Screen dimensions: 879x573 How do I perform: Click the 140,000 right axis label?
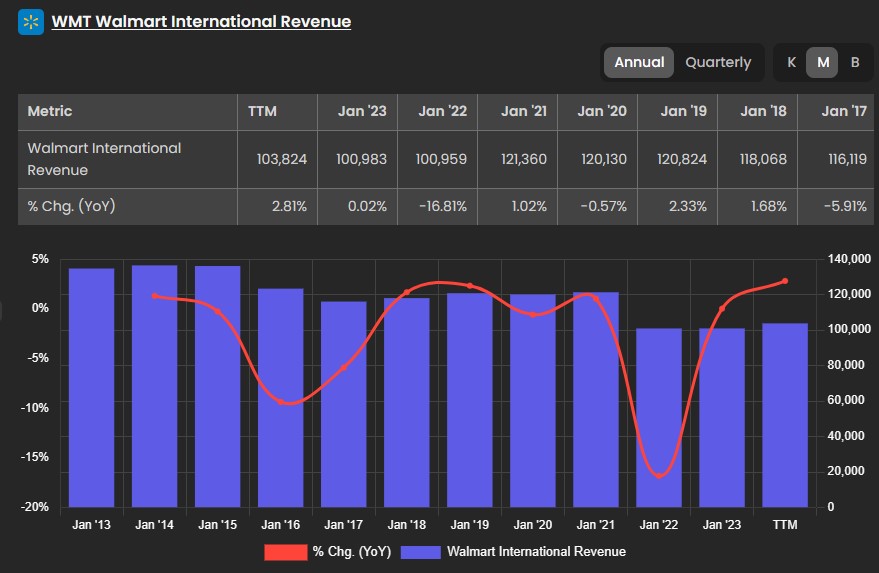point(849,259)
